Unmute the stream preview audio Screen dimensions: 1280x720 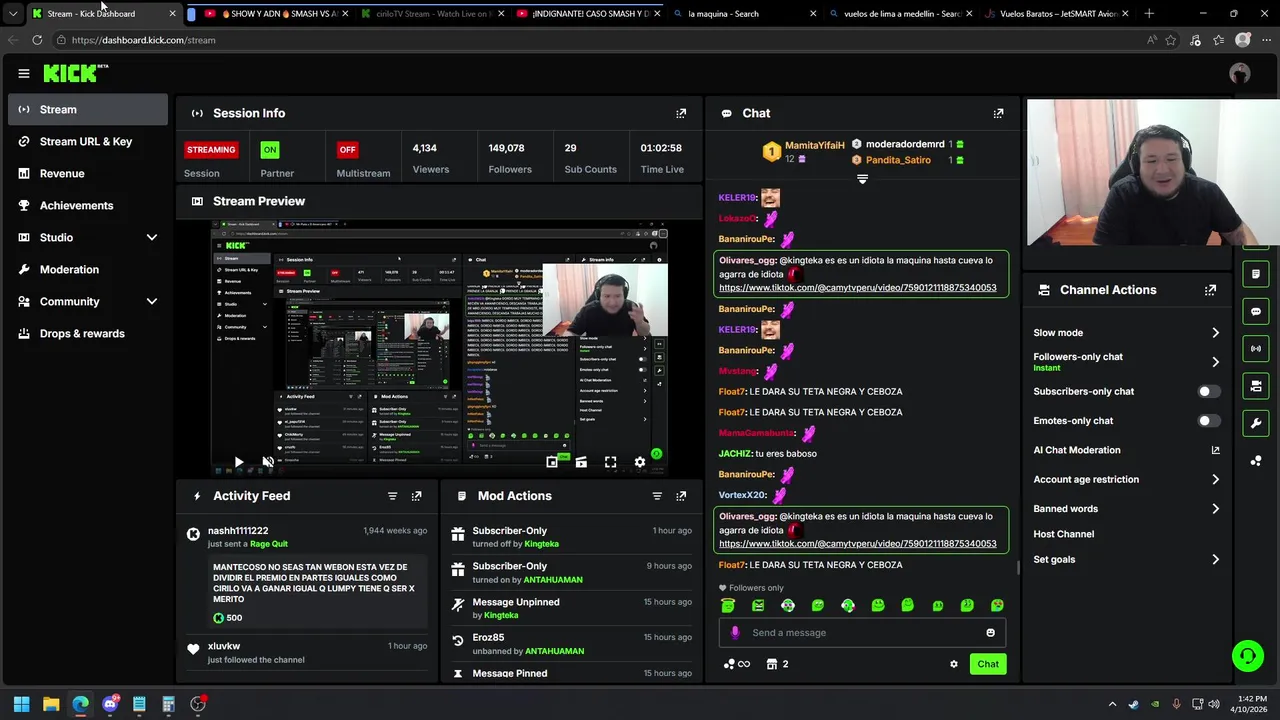pyautogui.click(x=268, y=462)
